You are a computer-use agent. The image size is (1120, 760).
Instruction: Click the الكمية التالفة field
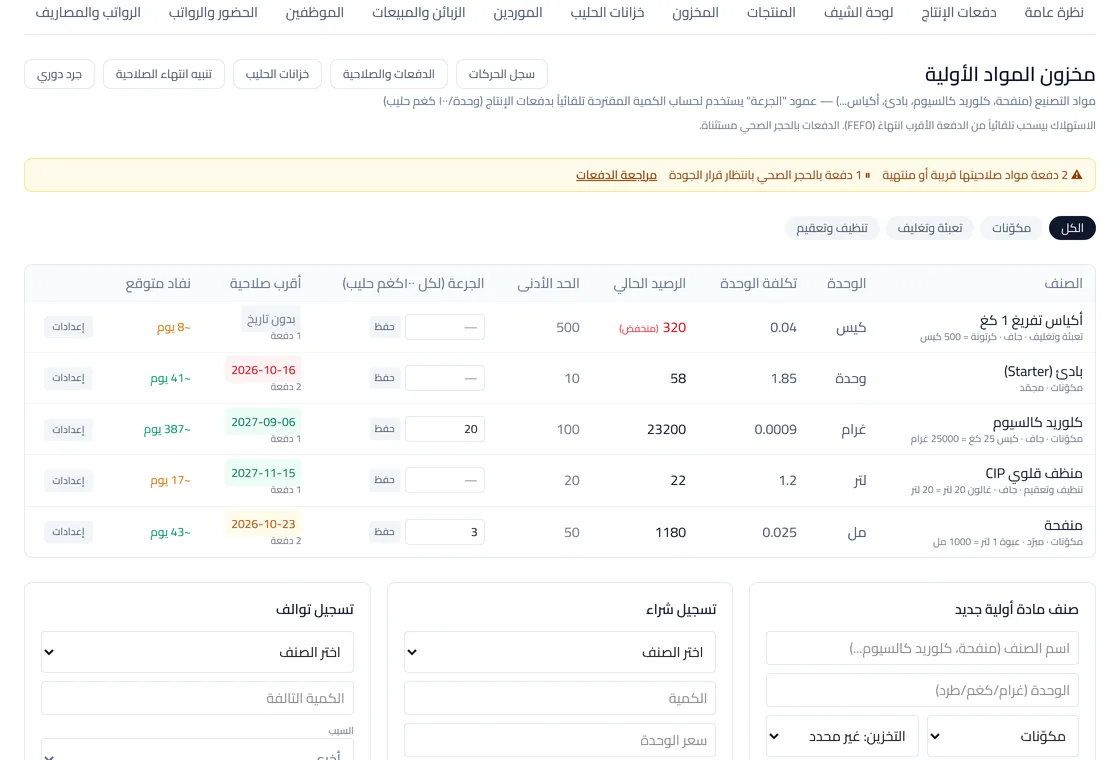click(197, 698)
